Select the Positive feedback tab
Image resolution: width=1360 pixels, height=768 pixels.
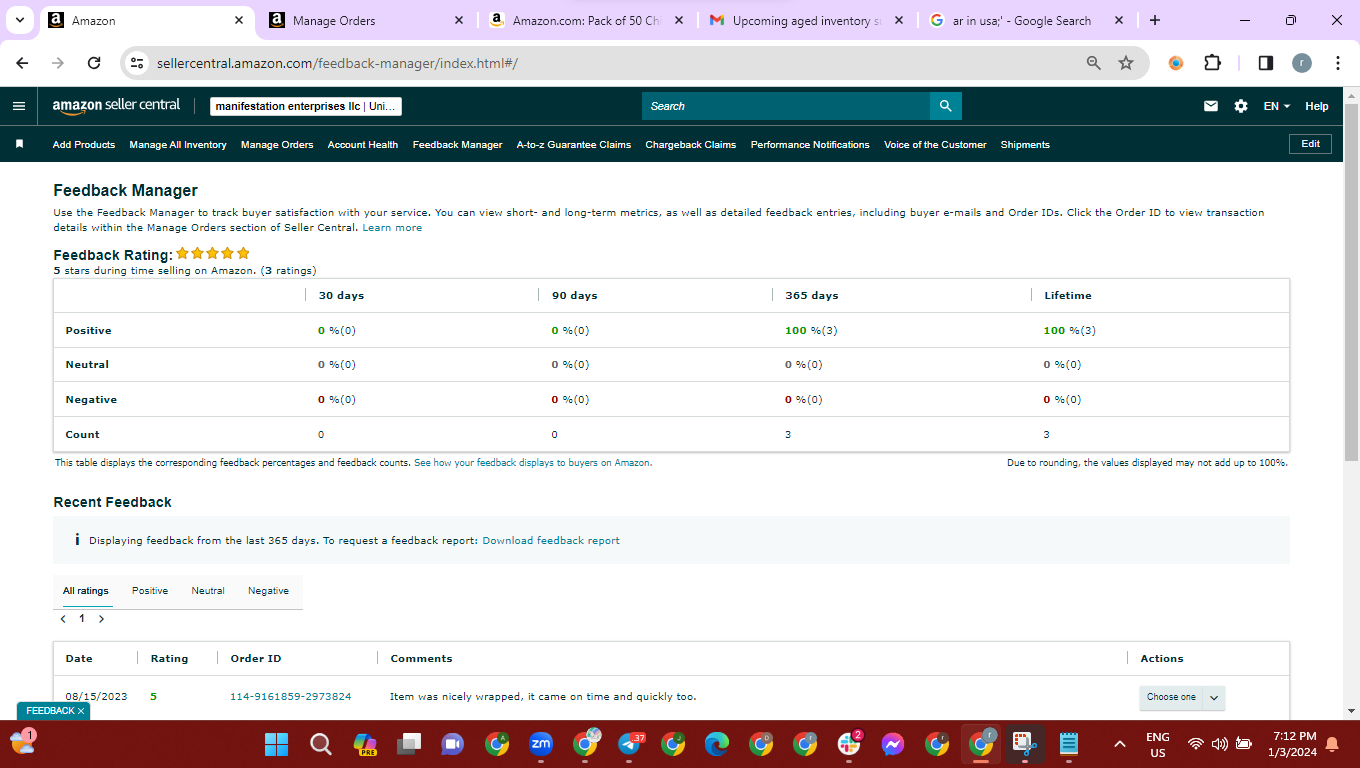150,591
